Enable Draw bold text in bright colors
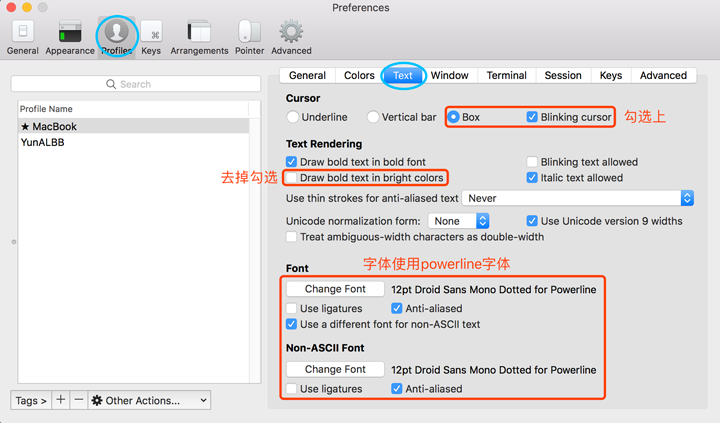Screen dimensions: 720x423 click(x=291, y=178)
